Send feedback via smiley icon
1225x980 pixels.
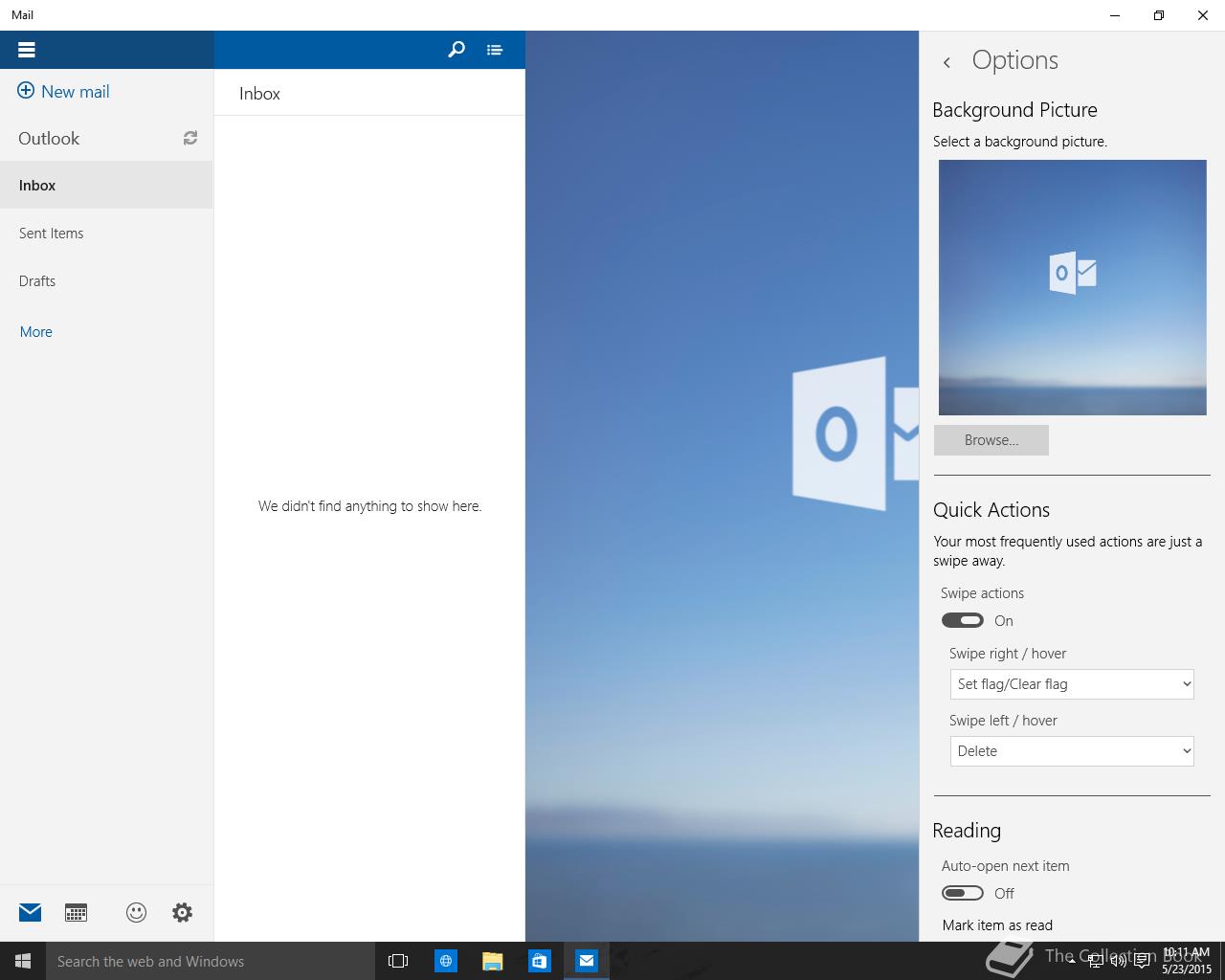click(136, 912)
